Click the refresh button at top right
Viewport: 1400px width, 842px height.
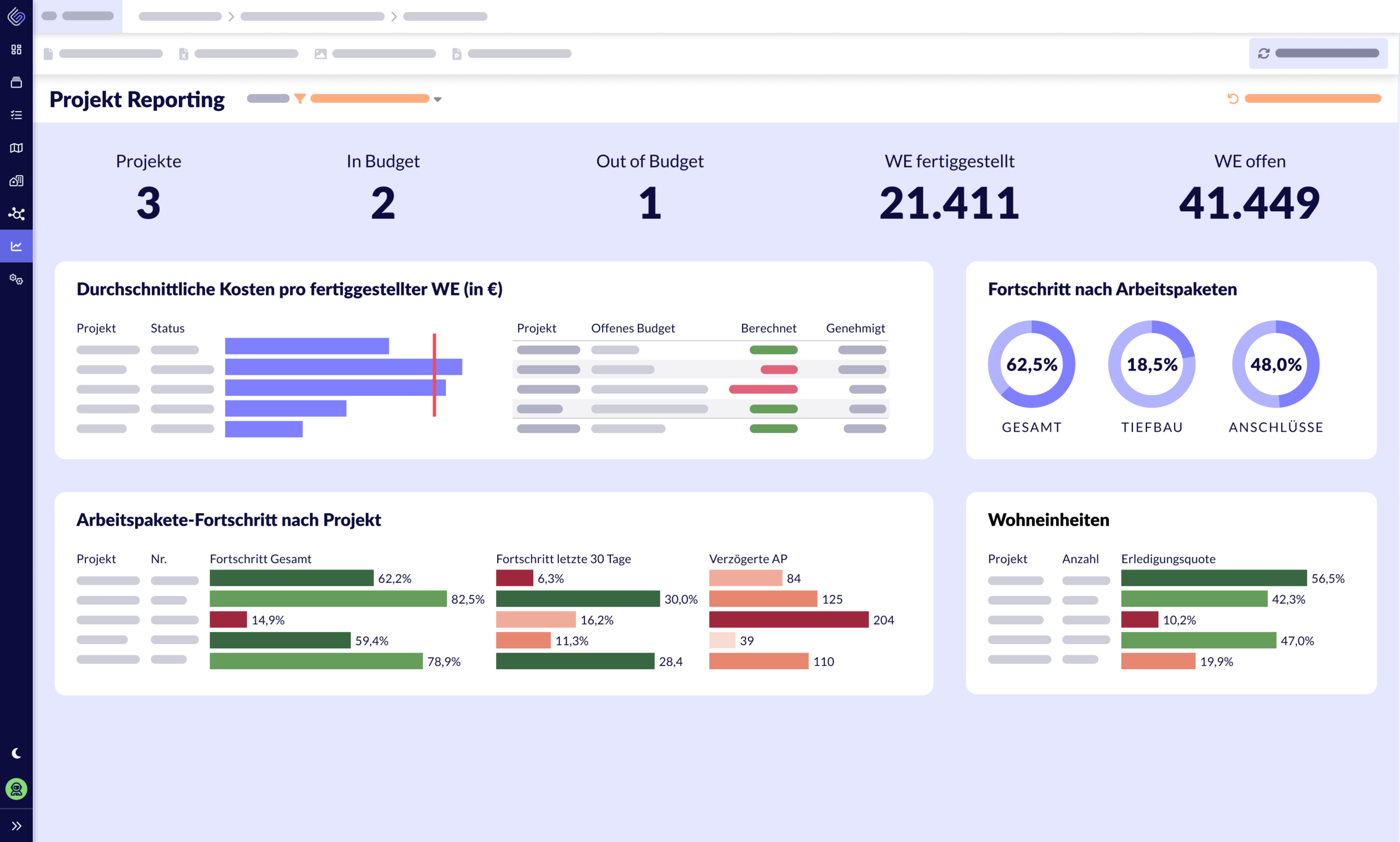pyautogui.click(x=1319, y=53)
